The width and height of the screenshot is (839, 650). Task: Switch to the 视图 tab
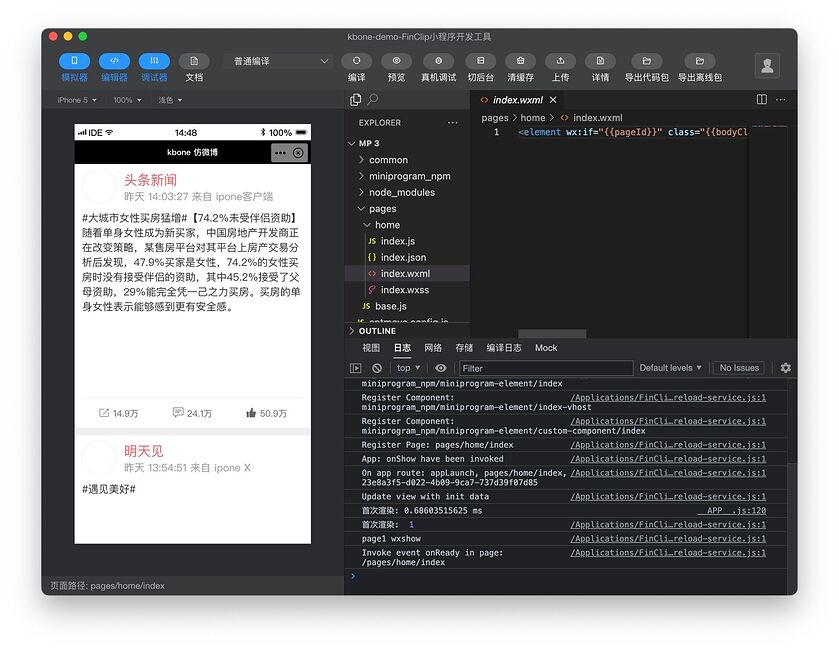[x=371, y=348]
